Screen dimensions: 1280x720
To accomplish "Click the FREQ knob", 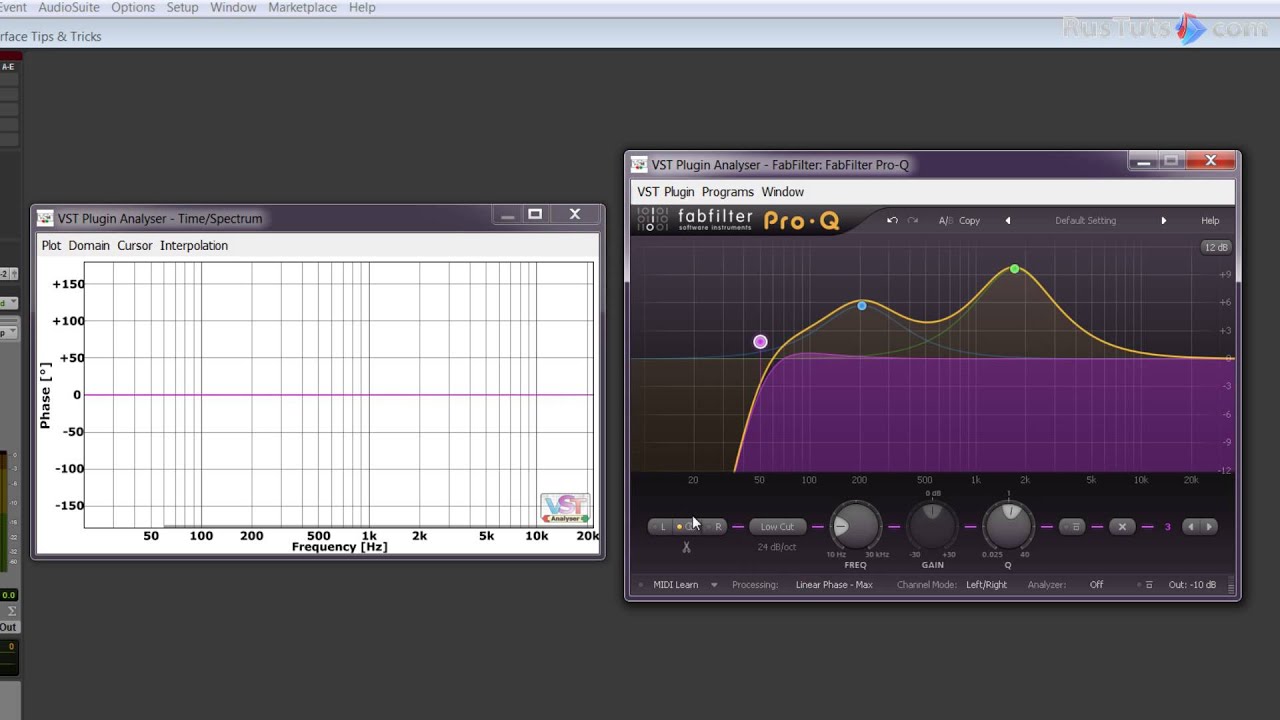I will coord(855,525).
